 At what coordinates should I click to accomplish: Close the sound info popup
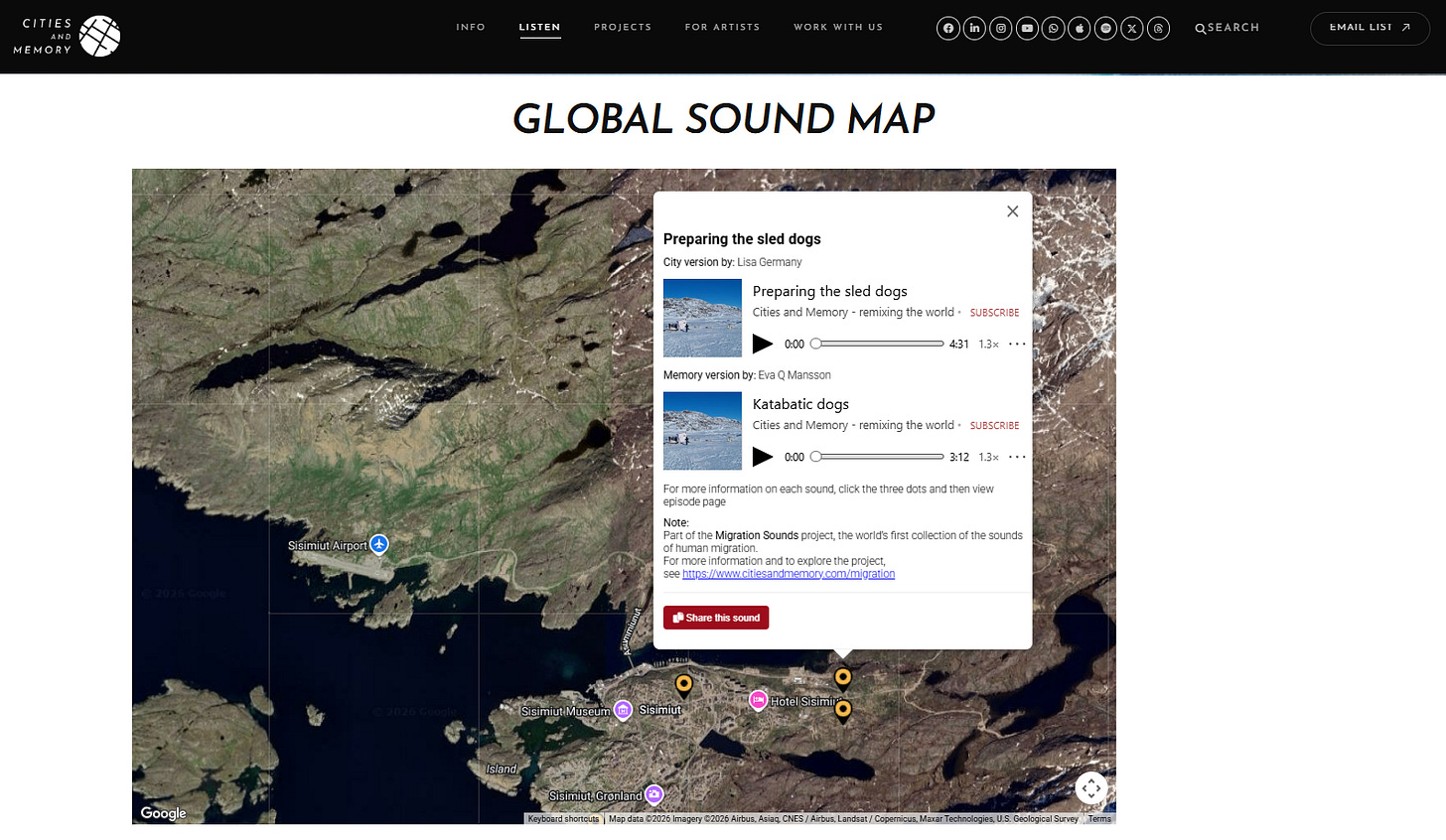coord(1012,211)
